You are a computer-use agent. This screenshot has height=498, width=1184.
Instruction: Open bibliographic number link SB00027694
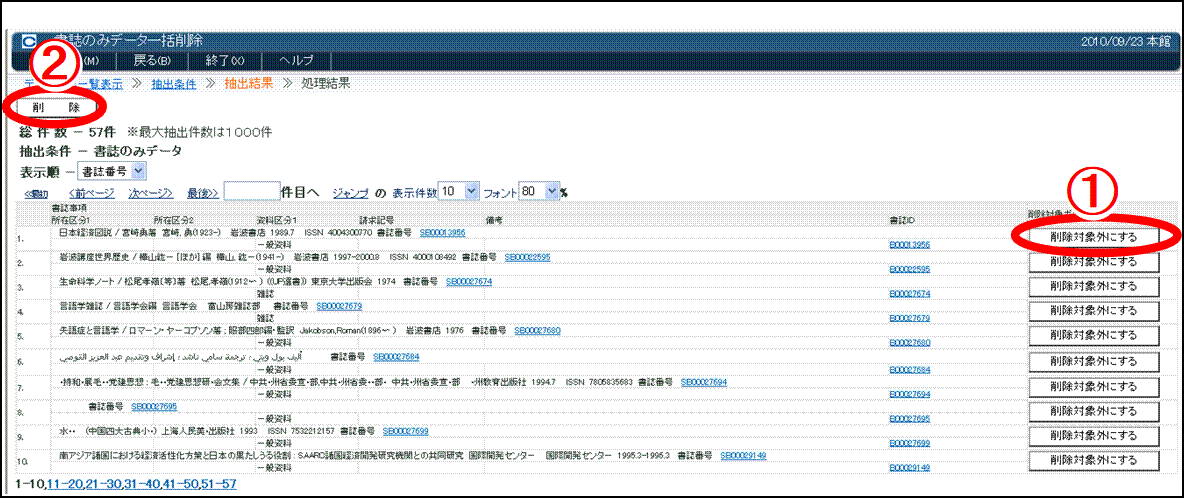pyautogui.click(x=704, y=382)
